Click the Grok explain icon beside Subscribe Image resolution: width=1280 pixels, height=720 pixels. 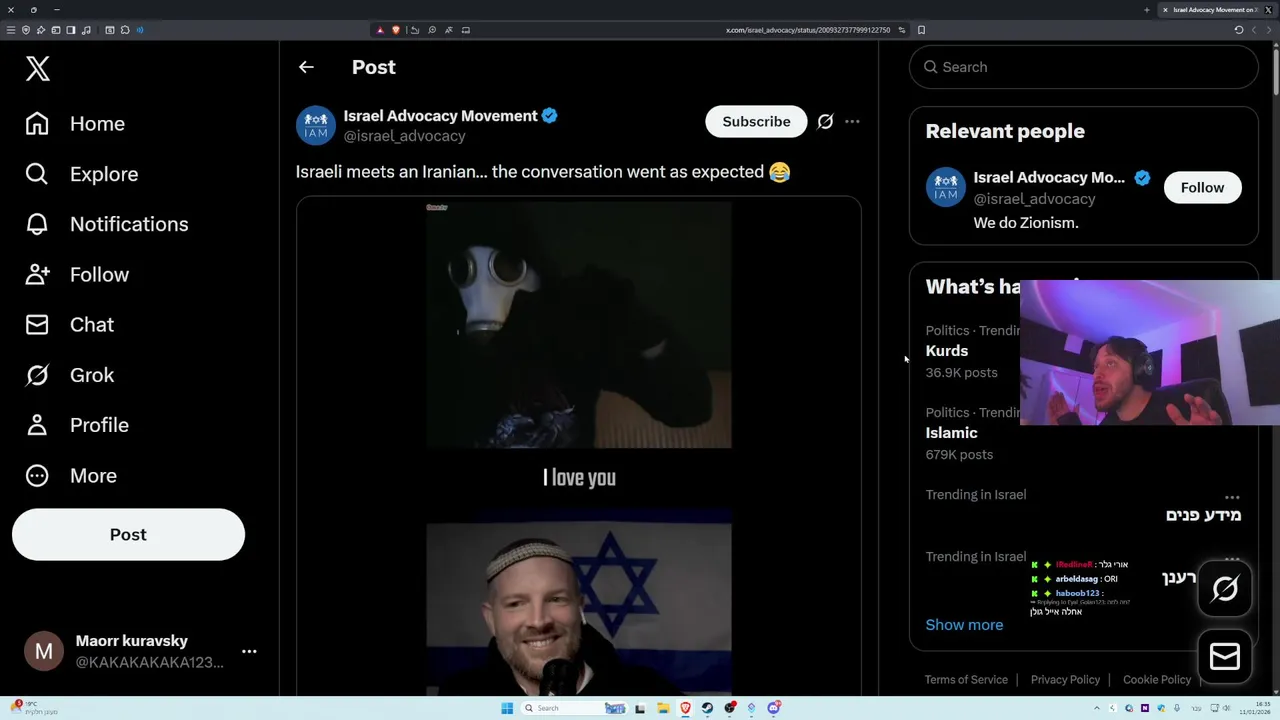825,121
